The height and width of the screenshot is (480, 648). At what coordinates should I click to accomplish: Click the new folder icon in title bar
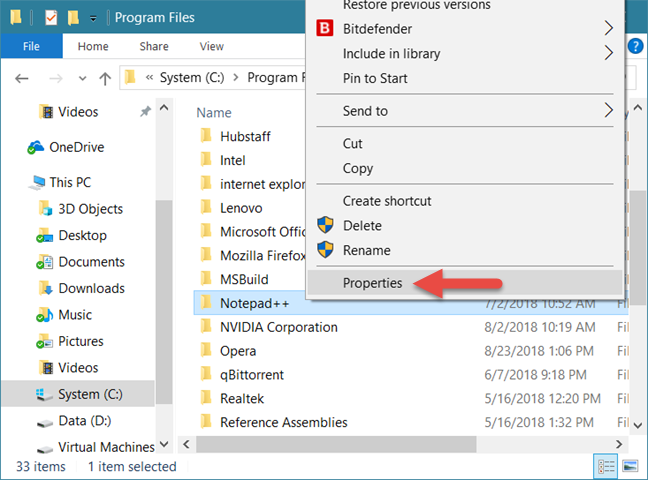pos(74,18)
